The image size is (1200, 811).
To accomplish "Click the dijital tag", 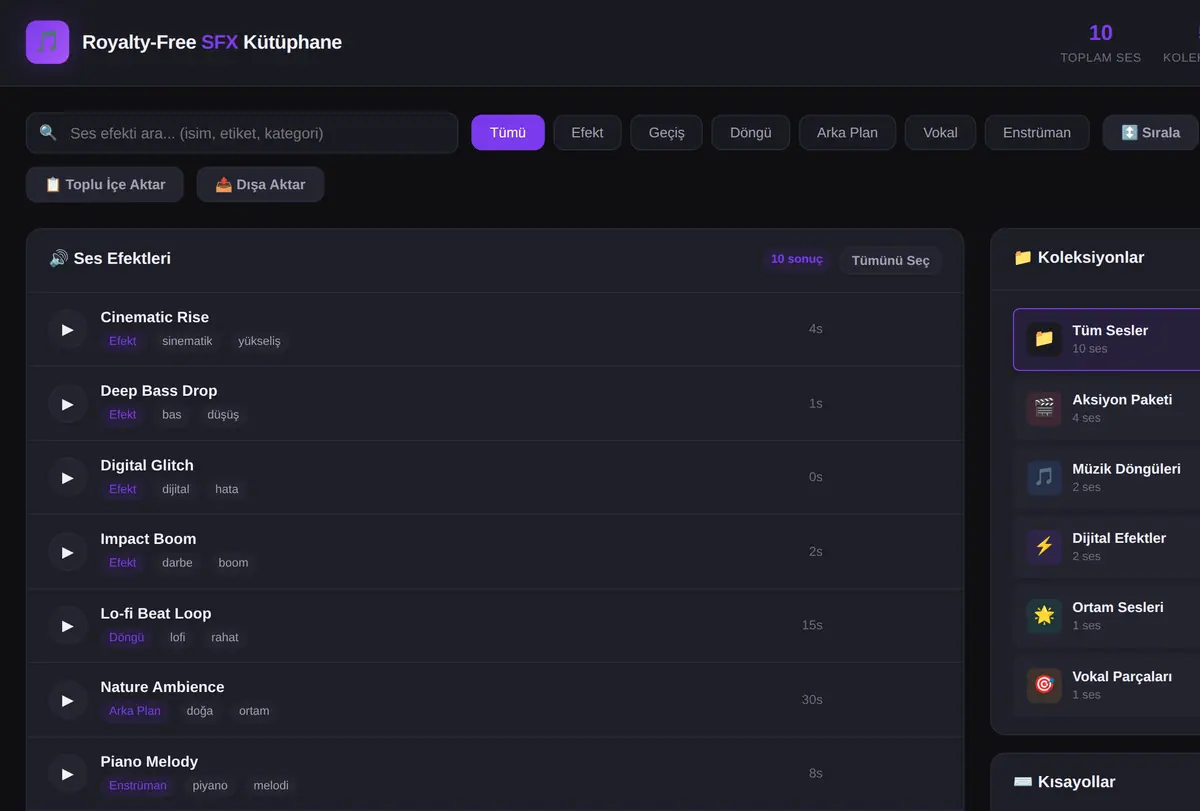I will click(176, 489).
